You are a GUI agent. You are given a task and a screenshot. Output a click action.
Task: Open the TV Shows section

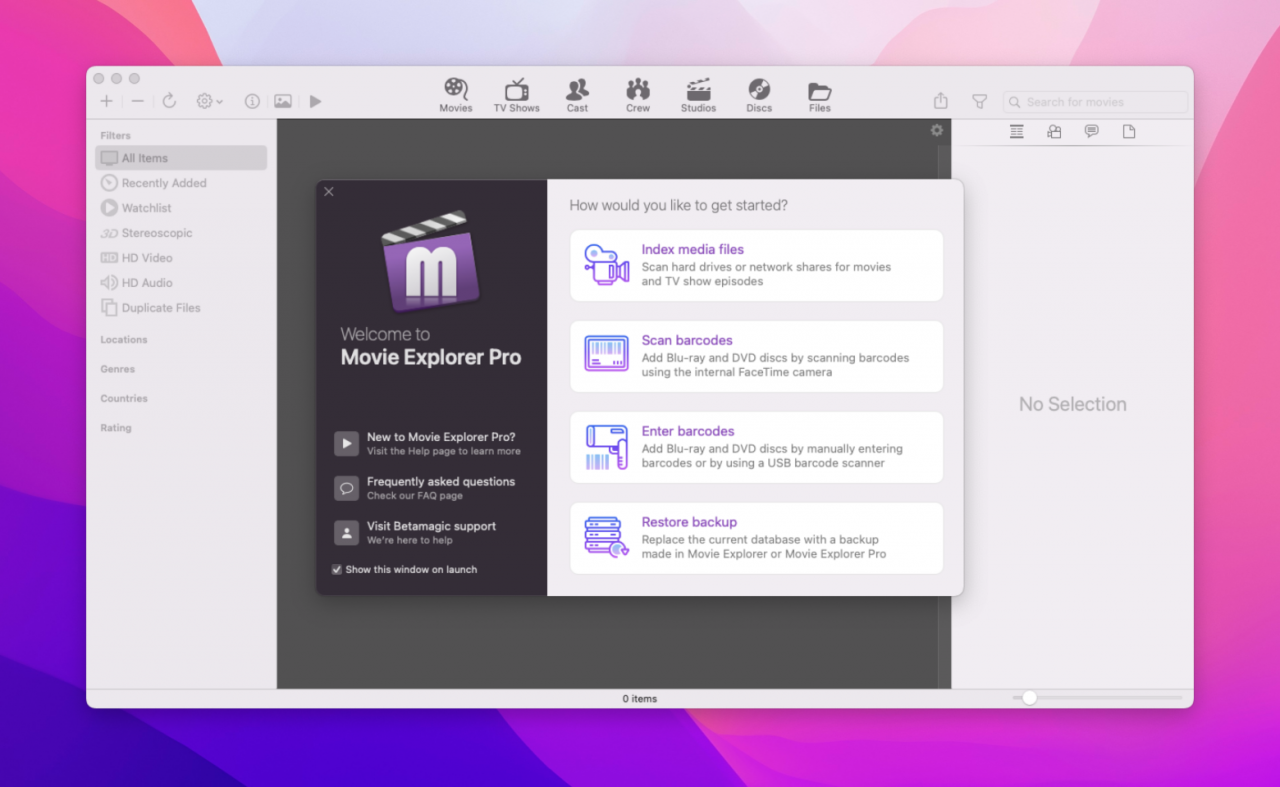(x=516, y=91)
